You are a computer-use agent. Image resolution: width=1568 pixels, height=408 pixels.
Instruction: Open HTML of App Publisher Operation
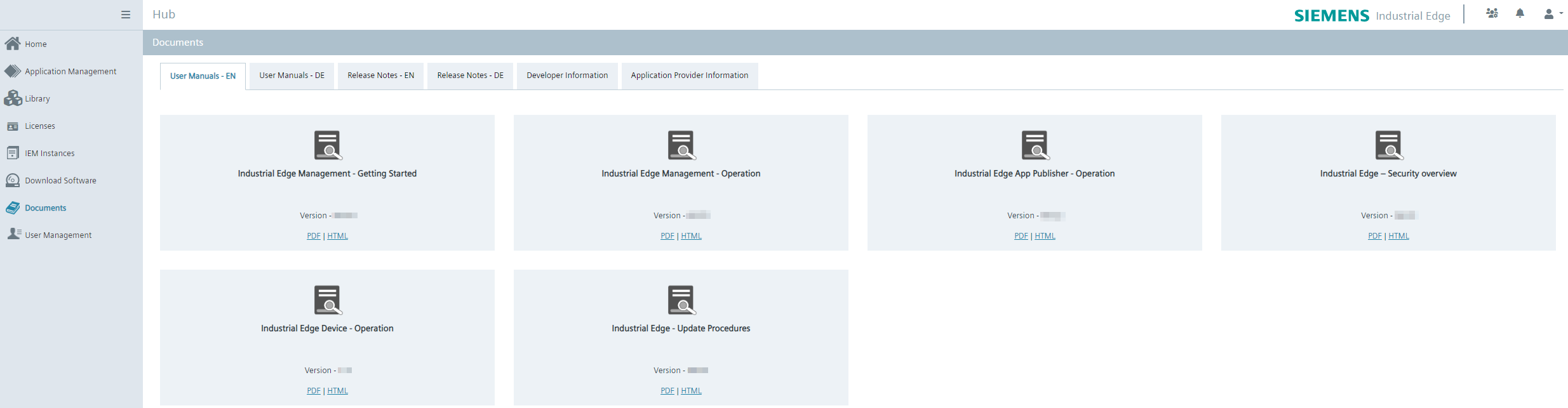[x=1045, y=236]
